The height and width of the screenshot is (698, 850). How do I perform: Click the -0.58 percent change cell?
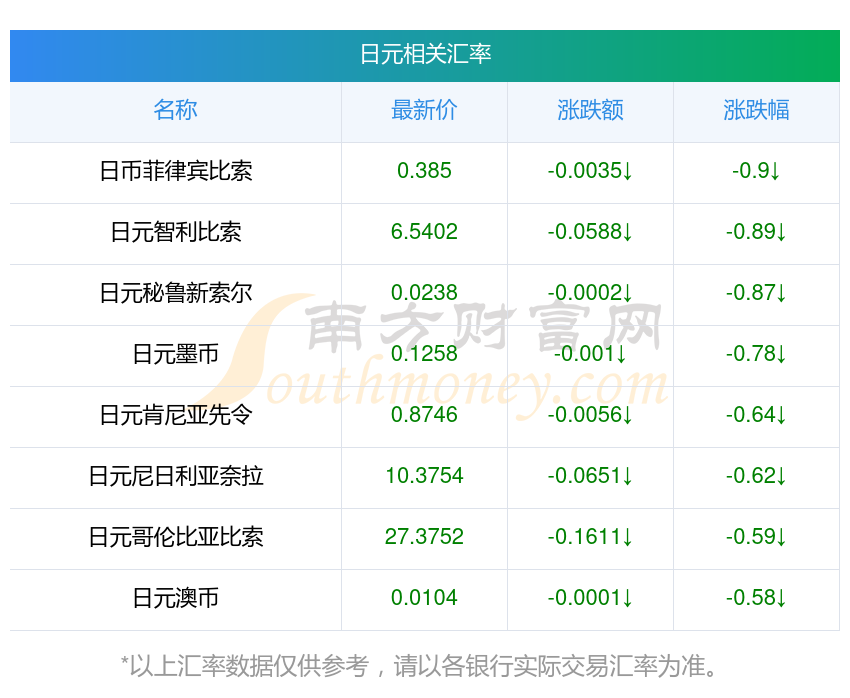pos(756,598)
